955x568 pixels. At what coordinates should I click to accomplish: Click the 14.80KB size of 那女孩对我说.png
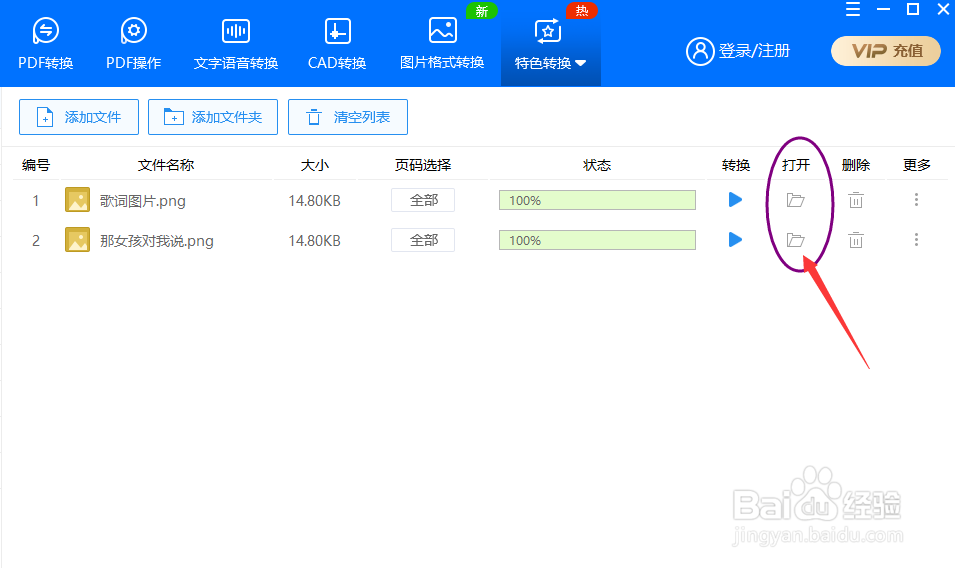314,241
